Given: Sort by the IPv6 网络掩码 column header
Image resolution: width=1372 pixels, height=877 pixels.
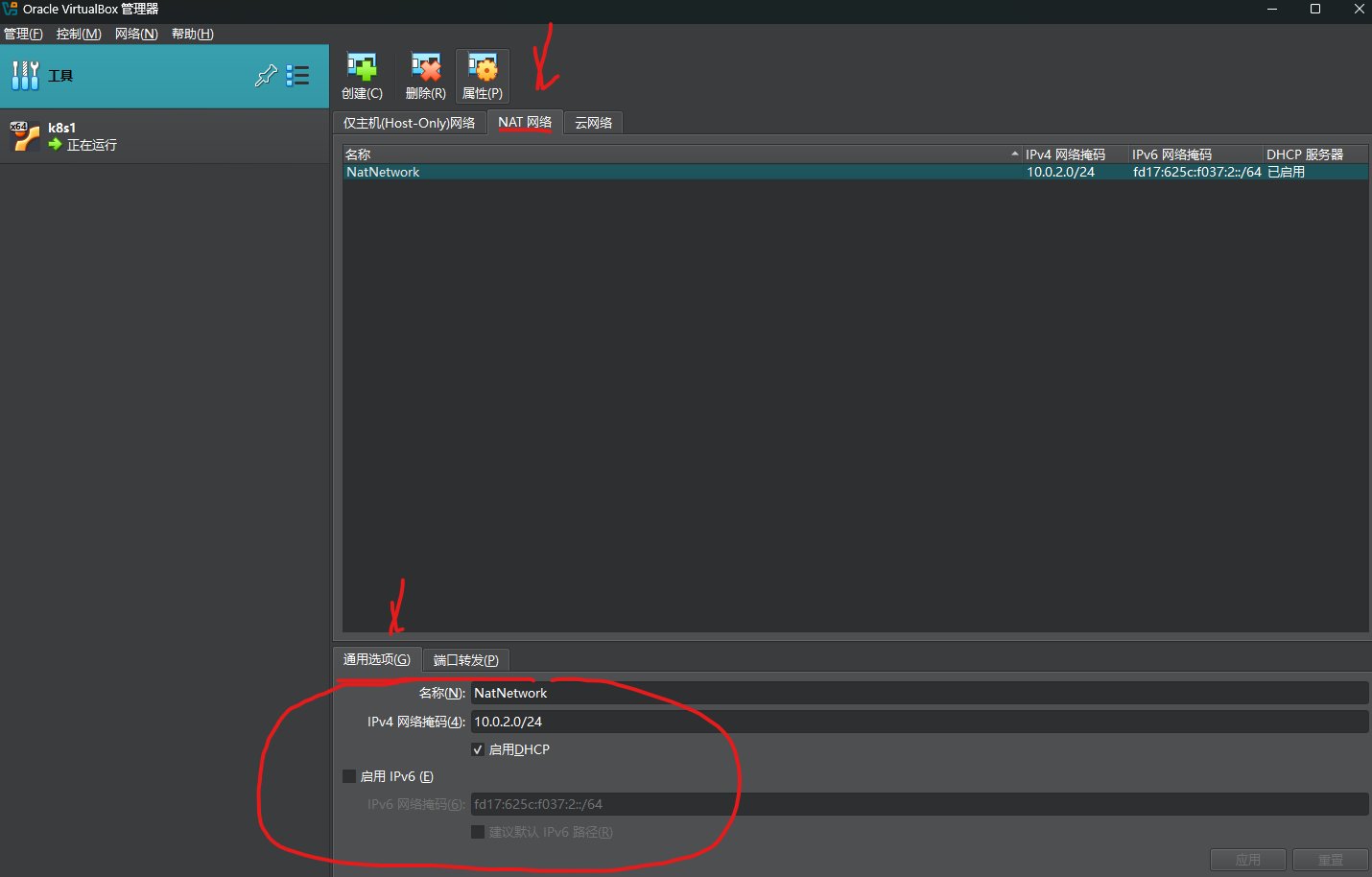Looking at the screenshot, I should click(1196, 154).
